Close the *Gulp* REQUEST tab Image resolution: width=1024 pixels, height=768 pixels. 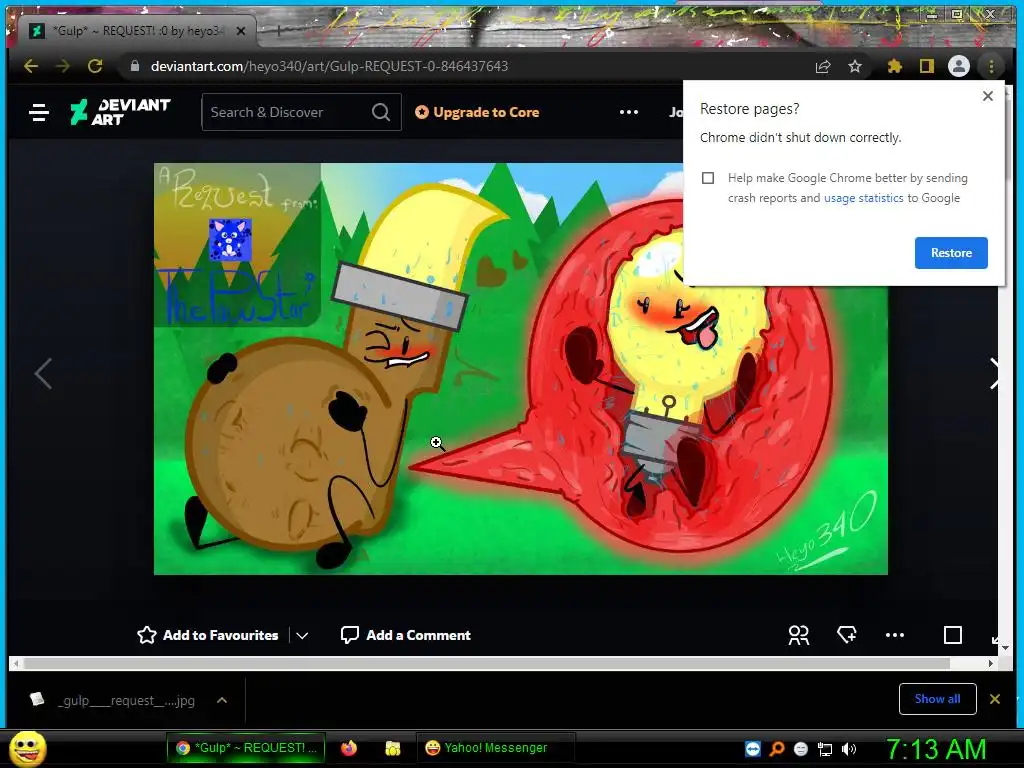click(241, 31)
